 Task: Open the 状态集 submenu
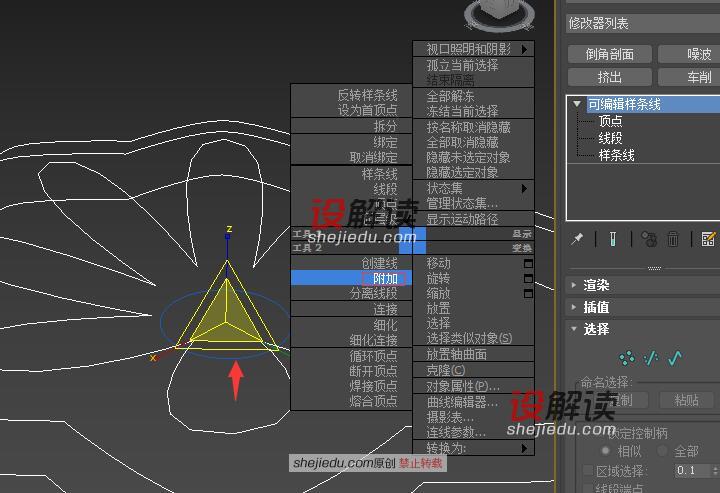473,188
